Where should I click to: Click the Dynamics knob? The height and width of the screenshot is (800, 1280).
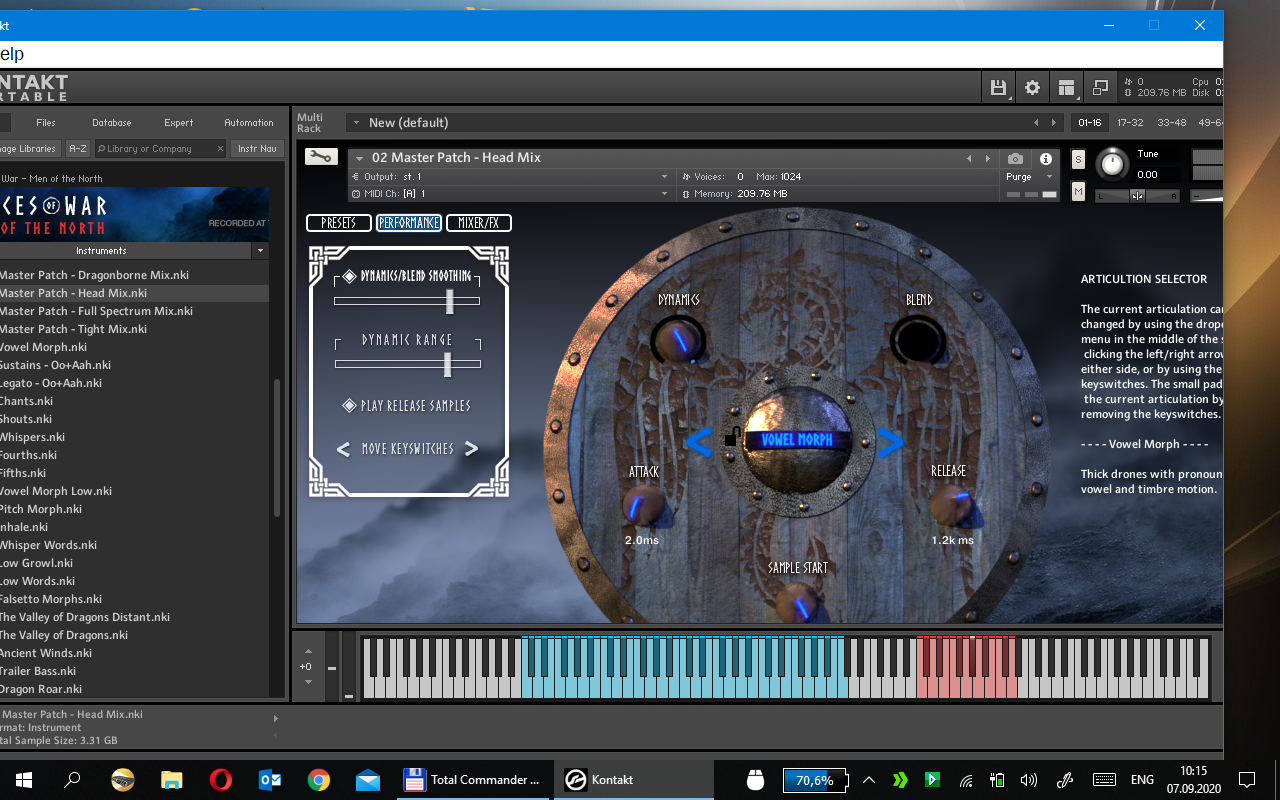tap(679, 341)
